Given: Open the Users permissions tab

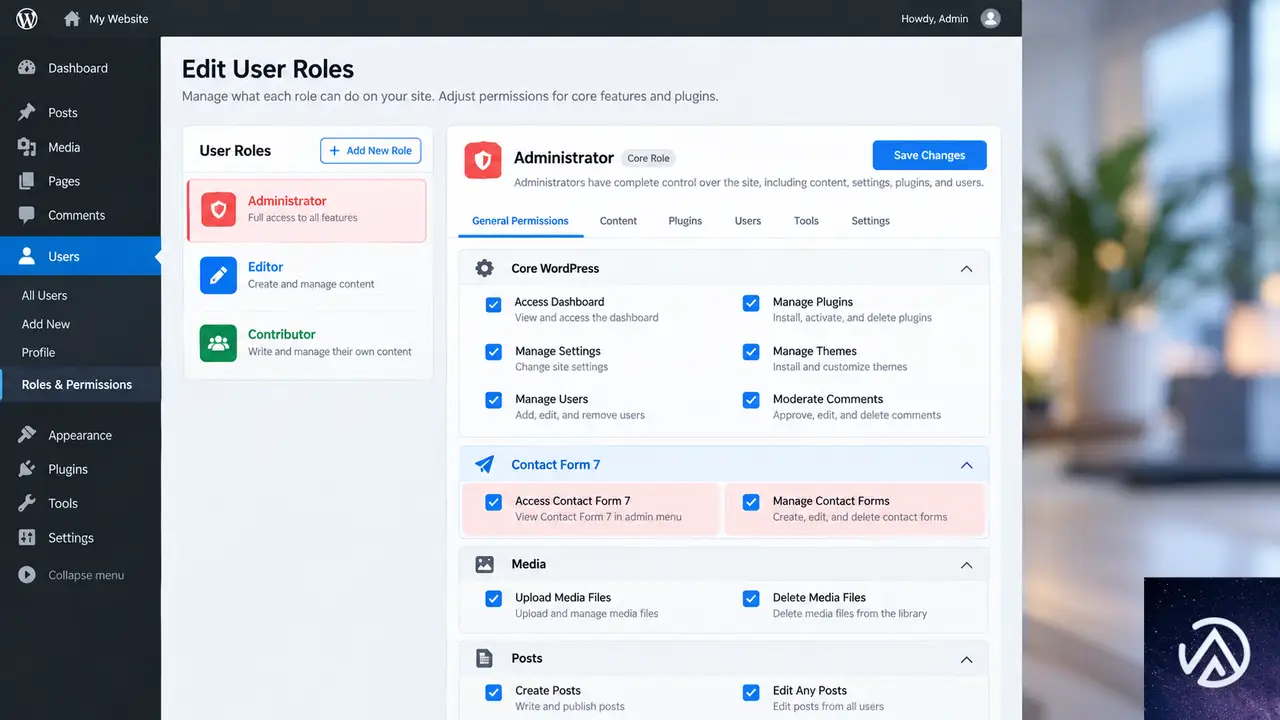Looking at the screenshot, I should point(748,221).
